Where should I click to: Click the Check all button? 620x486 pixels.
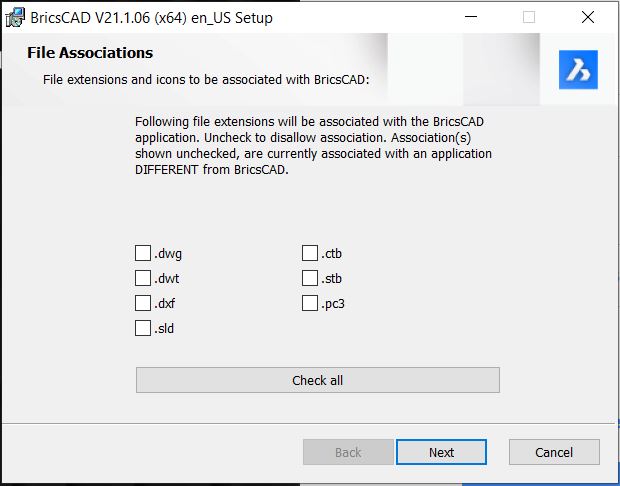[x=318, y=380]
